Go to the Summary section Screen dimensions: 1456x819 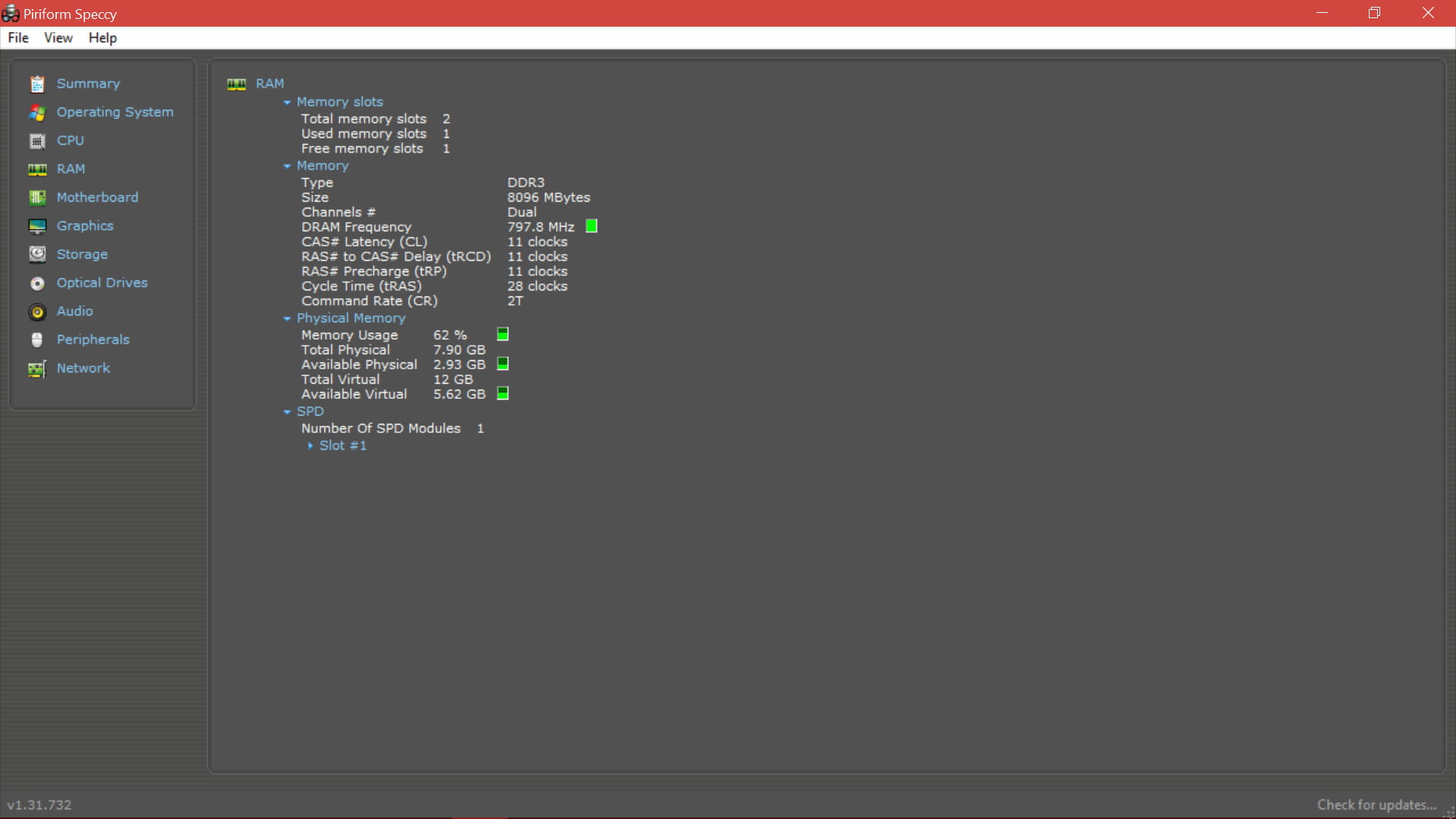pos(89,83)
